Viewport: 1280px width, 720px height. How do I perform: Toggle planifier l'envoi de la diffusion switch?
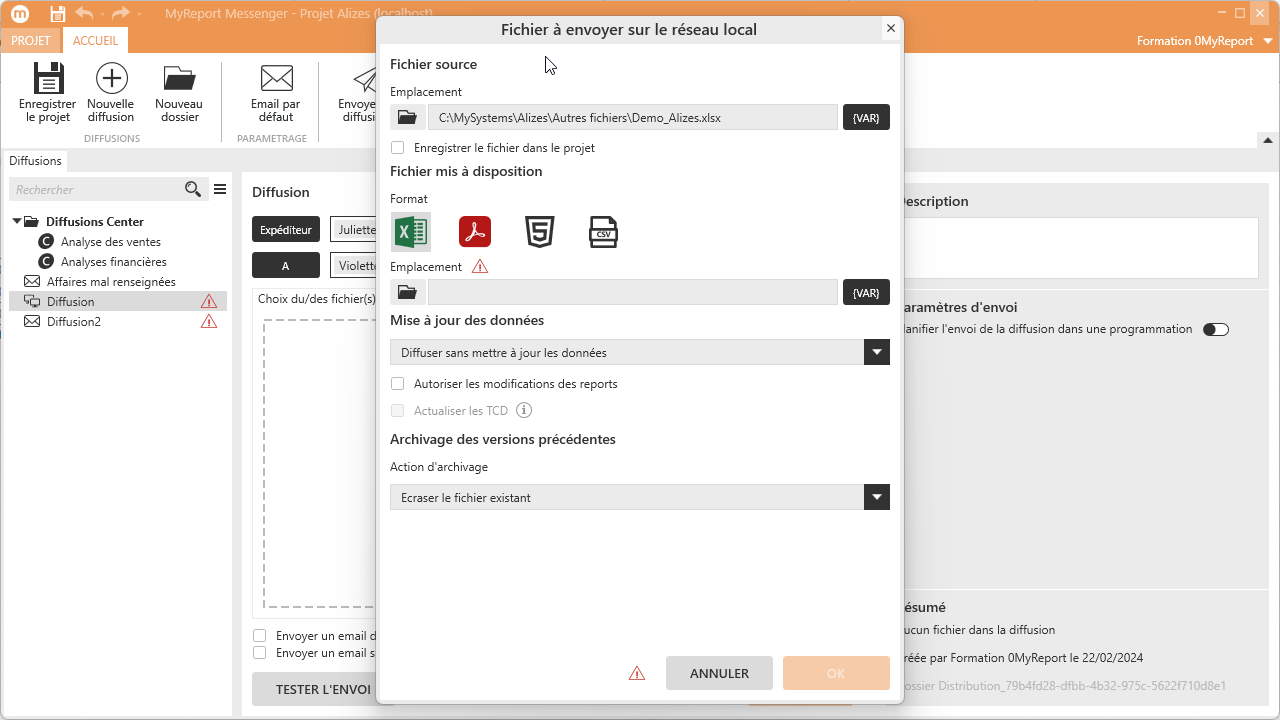[x=1215, y=330]
